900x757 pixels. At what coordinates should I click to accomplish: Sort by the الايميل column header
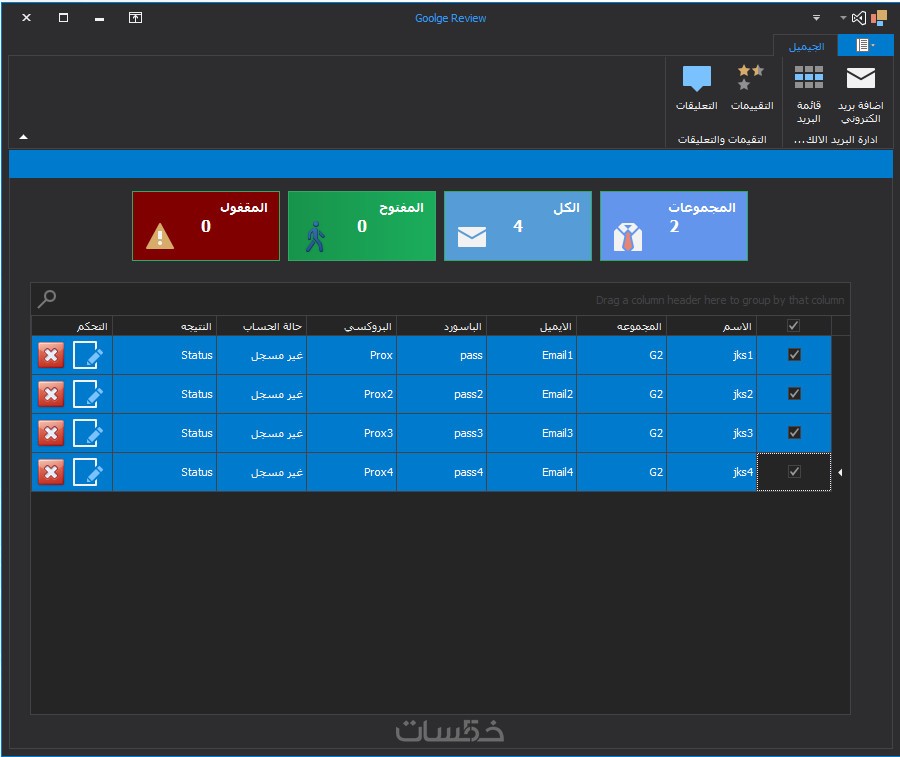click(x=532, y=326)
